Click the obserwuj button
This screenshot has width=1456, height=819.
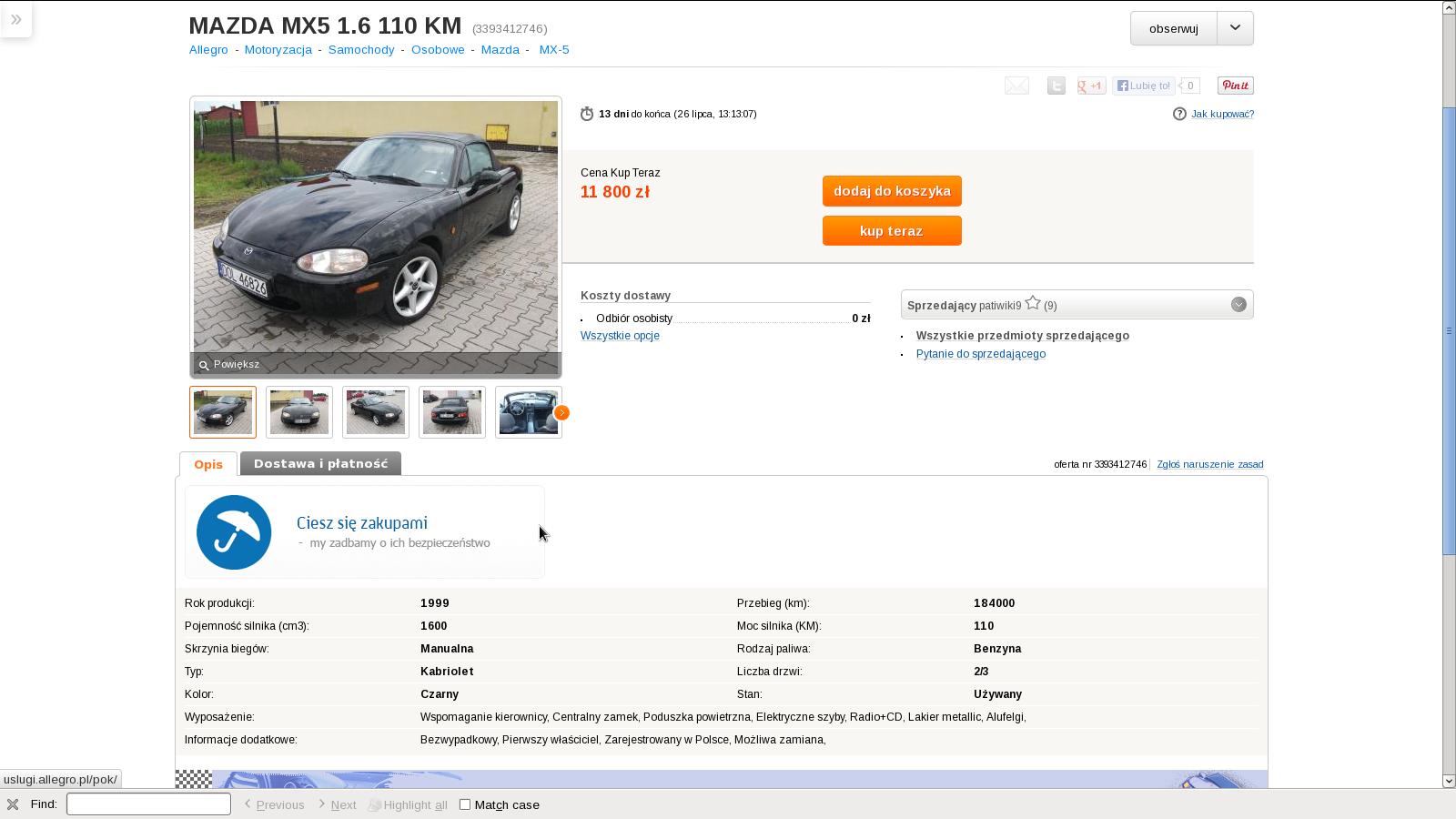[x=1174, y=28]
